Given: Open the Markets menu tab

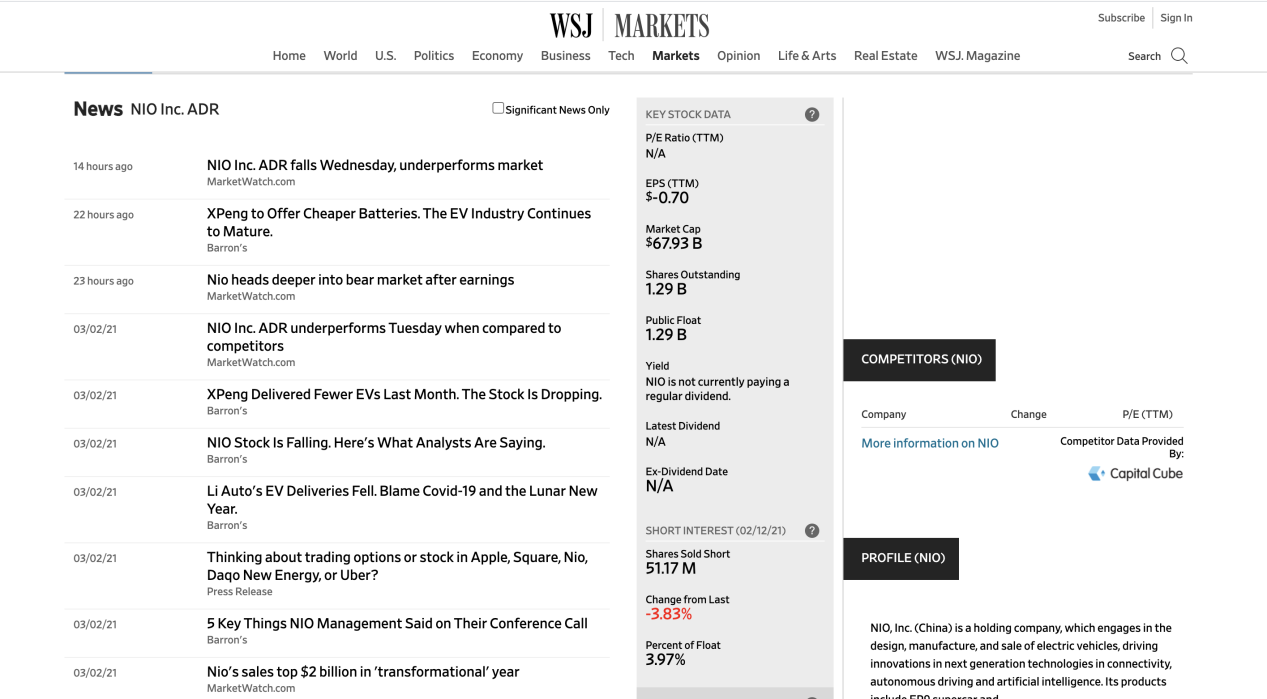Looking at the screenshot, I should click(x=675, y=56).
